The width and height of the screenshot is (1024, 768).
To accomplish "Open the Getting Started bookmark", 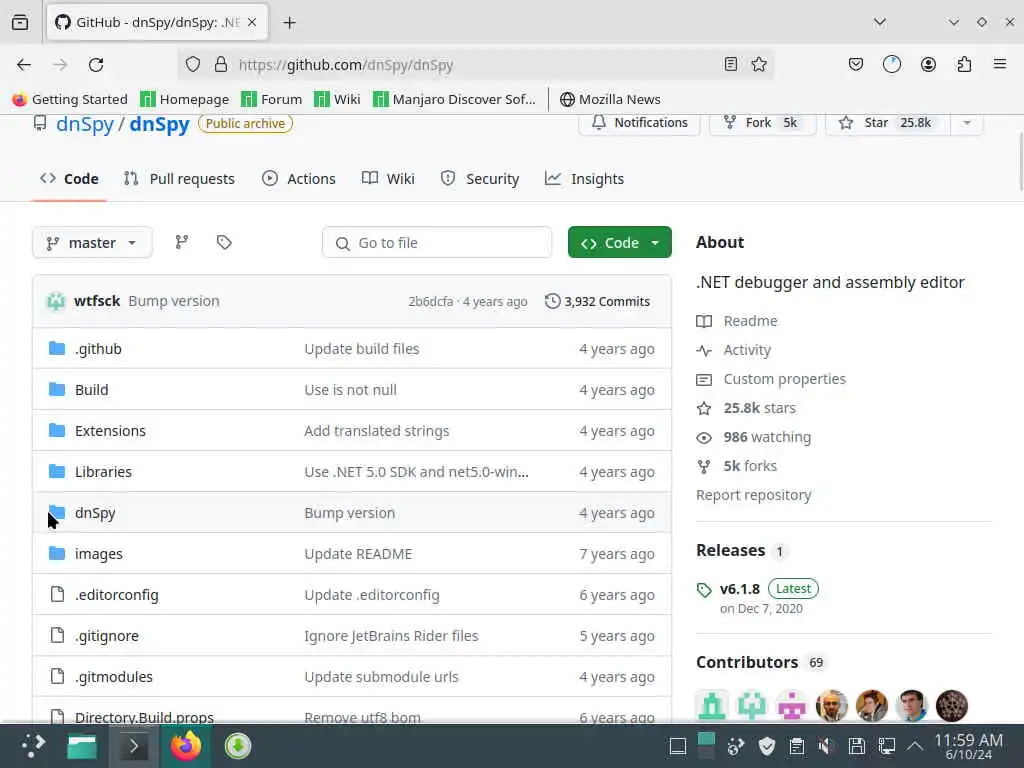I will click(71, 99).
